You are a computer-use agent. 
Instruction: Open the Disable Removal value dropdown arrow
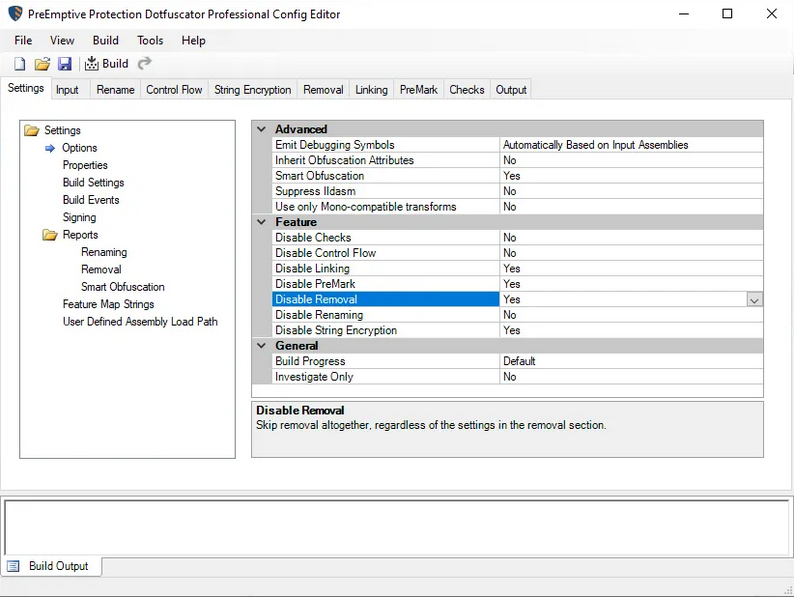[x=754, y=300]
